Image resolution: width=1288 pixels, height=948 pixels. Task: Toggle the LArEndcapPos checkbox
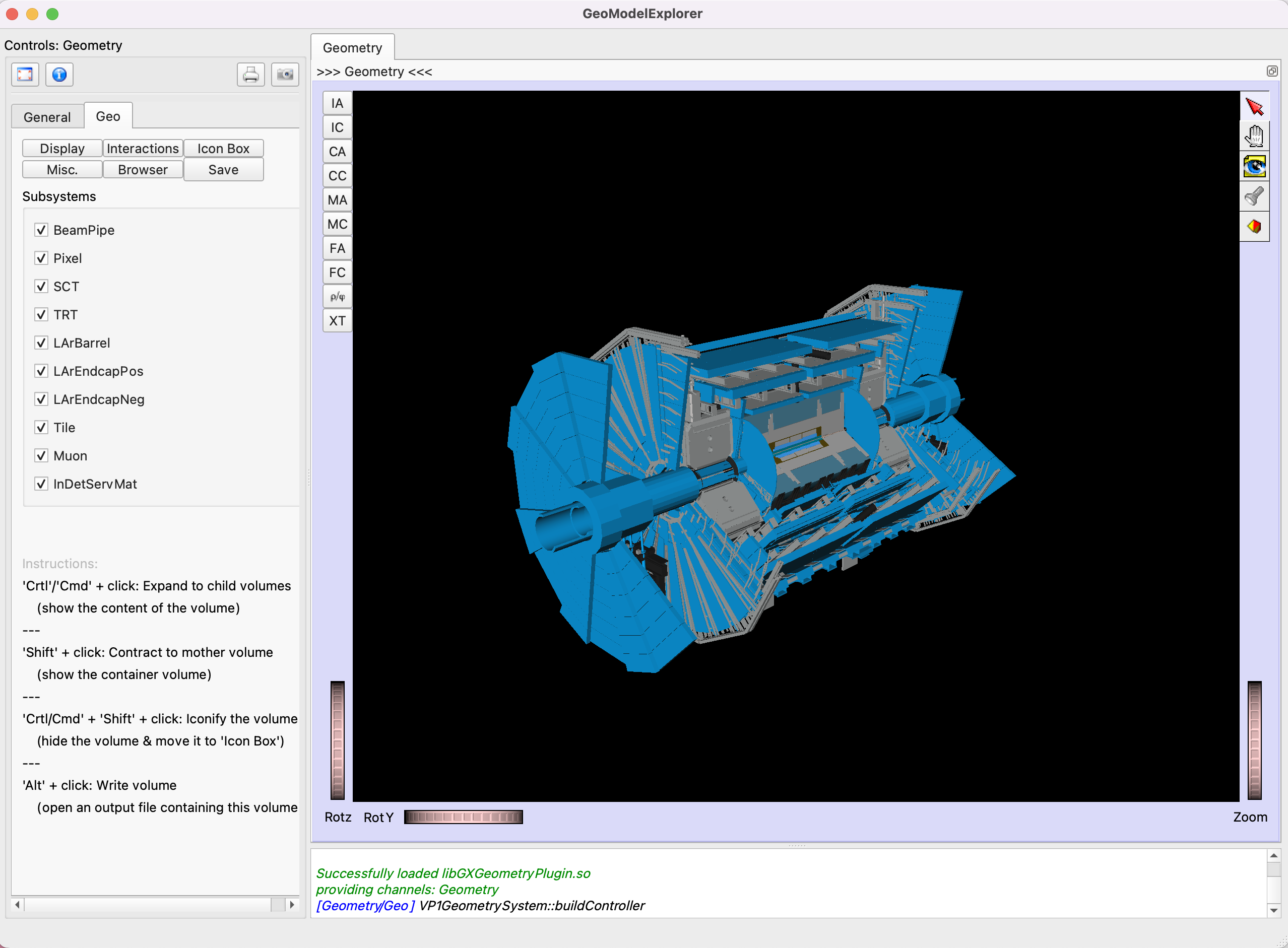(41, 371)
